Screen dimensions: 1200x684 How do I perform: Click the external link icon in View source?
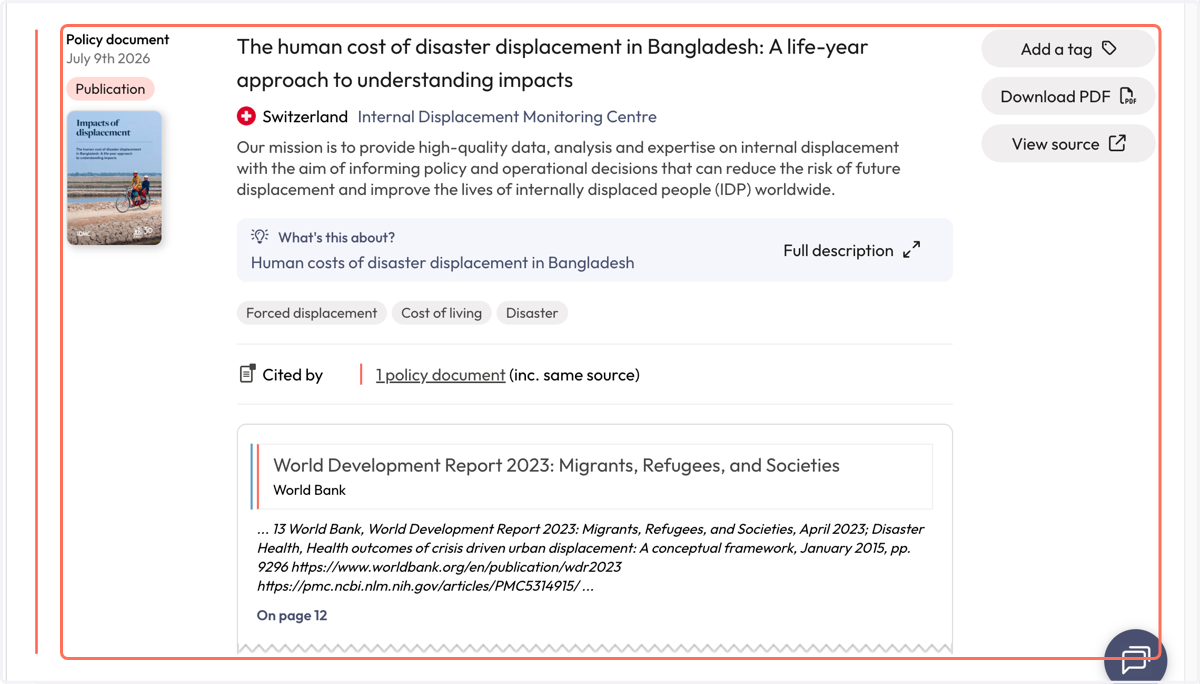point(1117,144)
